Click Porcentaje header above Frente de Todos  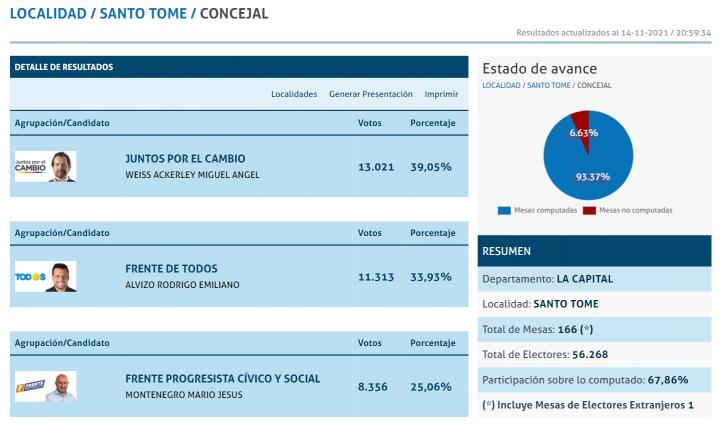(433, 233)
